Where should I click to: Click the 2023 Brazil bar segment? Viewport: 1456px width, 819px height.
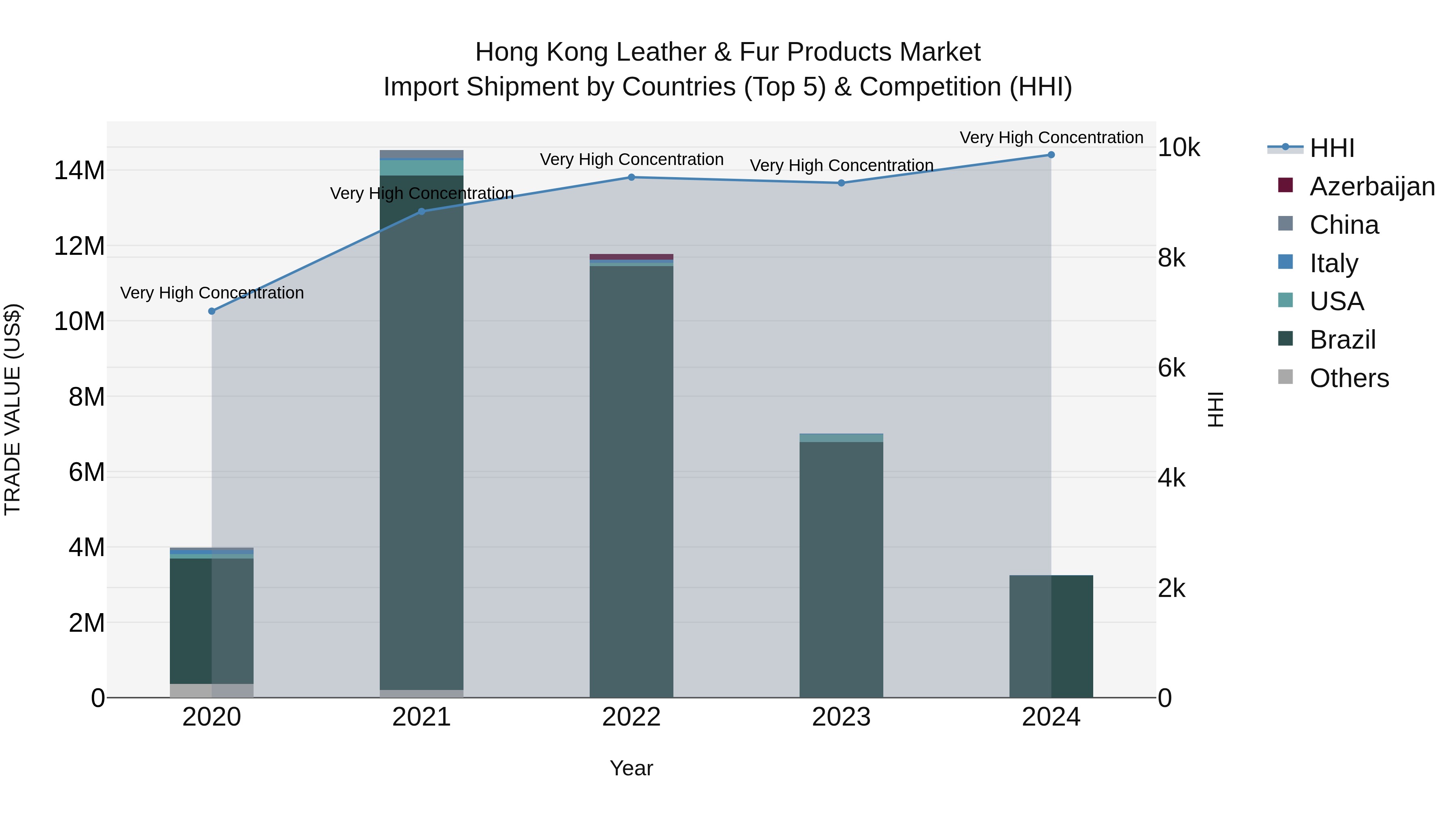(841, 570)
